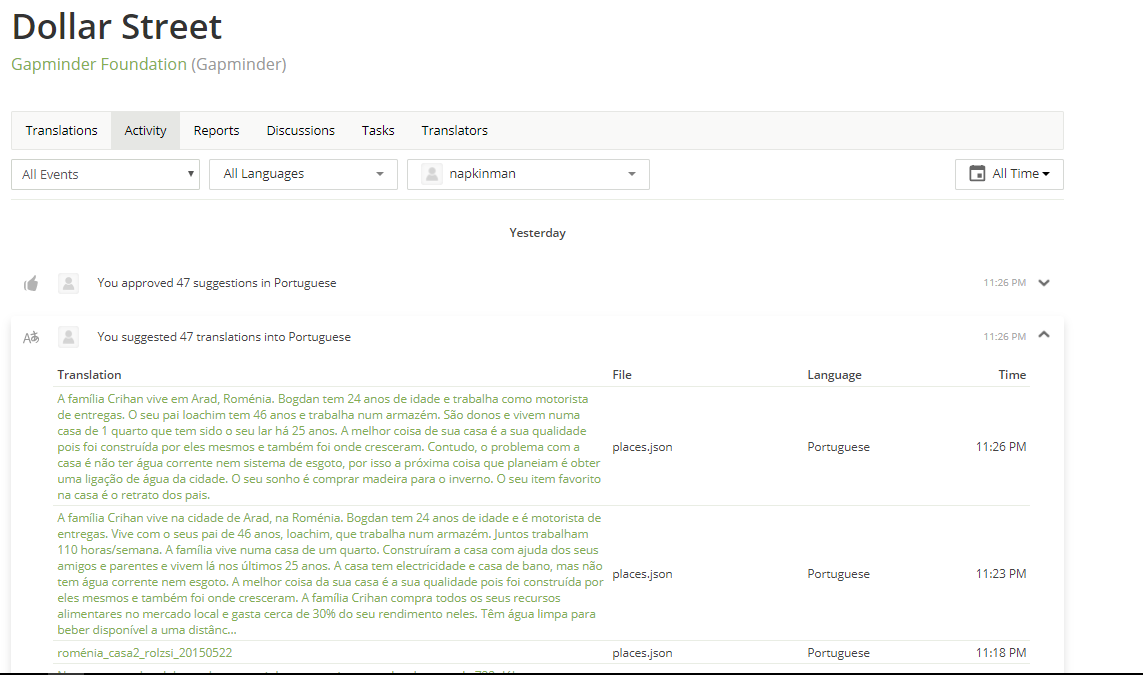Screen dimensions: 1143x675
Task: Click places.json in the 11:26 PM row
Action: [642, 447]
